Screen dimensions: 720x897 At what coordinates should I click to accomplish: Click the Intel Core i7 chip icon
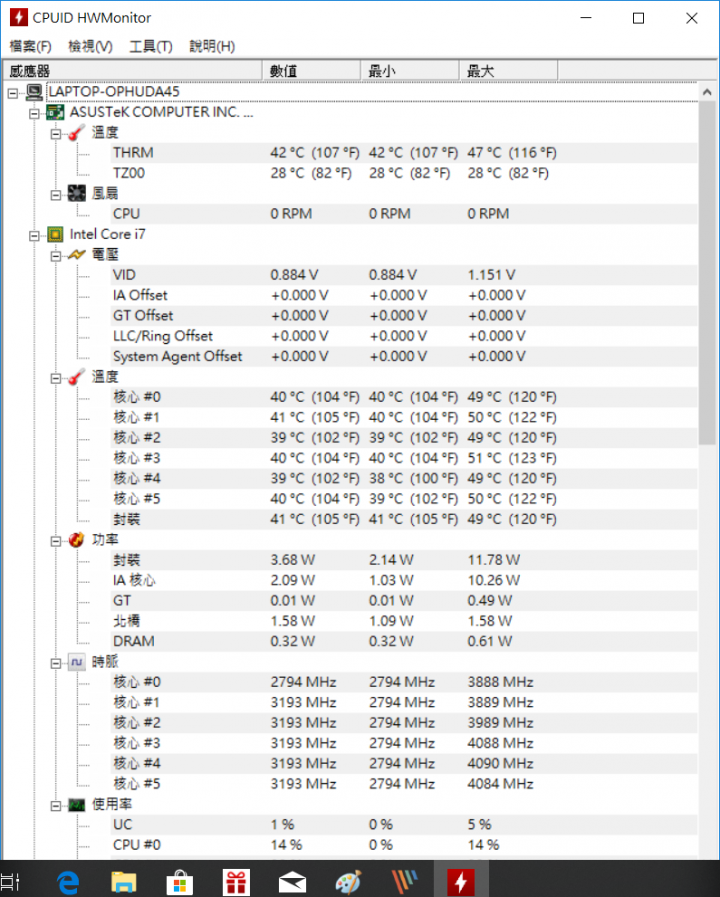click(x=55, y=235)
